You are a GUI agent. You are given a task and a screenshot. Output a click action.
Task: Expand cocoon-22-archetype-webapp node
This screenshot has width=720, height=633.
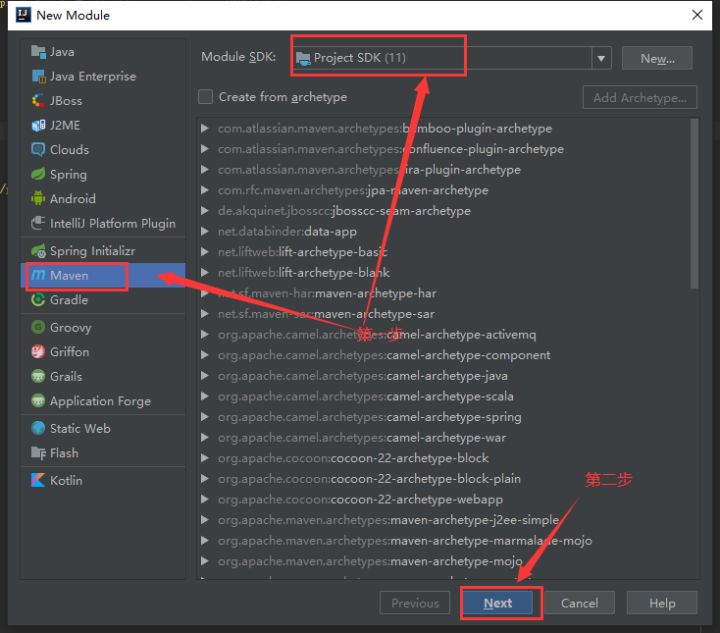(205, 499)
